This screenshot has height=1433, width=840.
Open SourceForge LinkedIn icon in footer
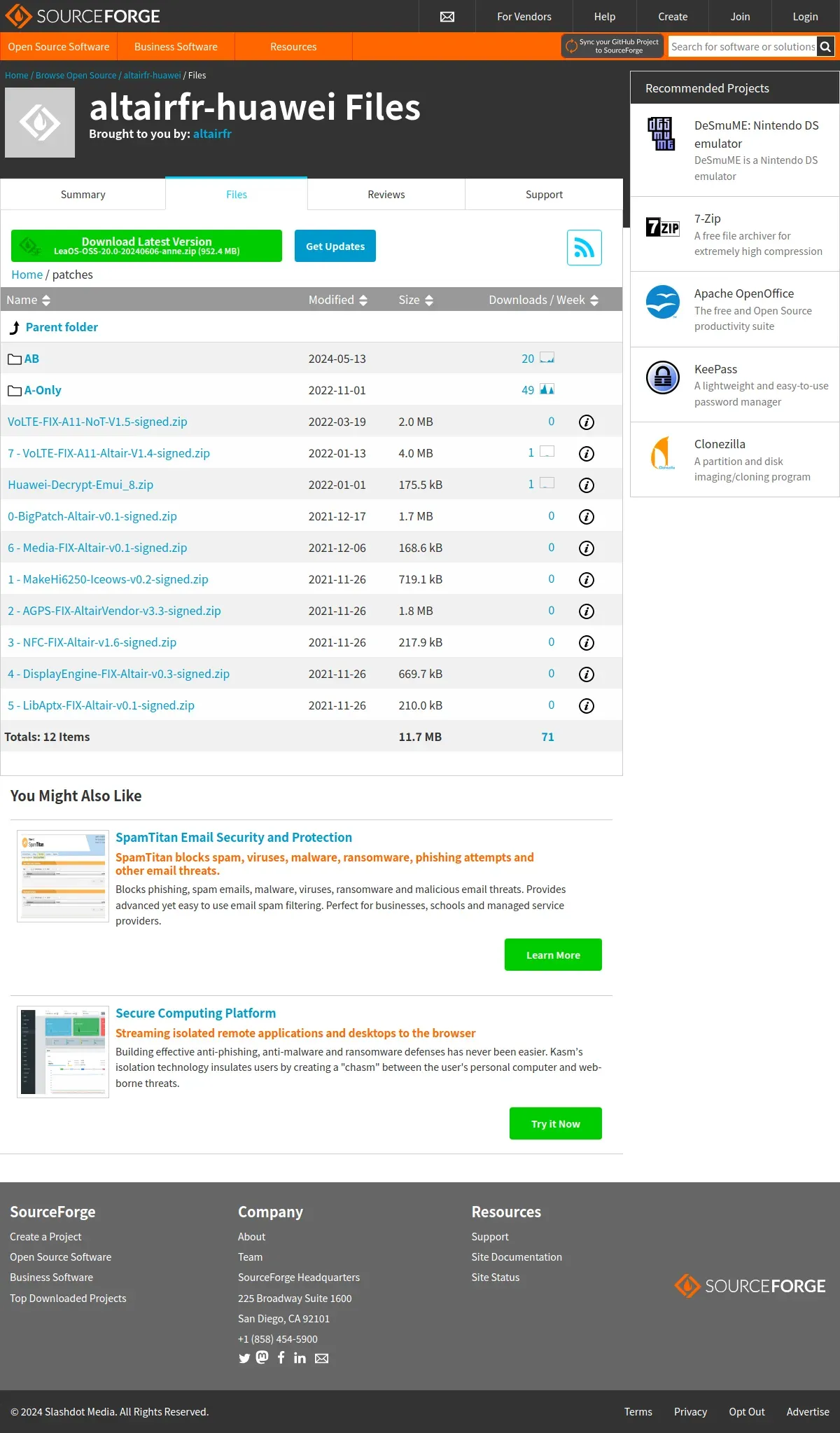click(x=300, y=1358)
